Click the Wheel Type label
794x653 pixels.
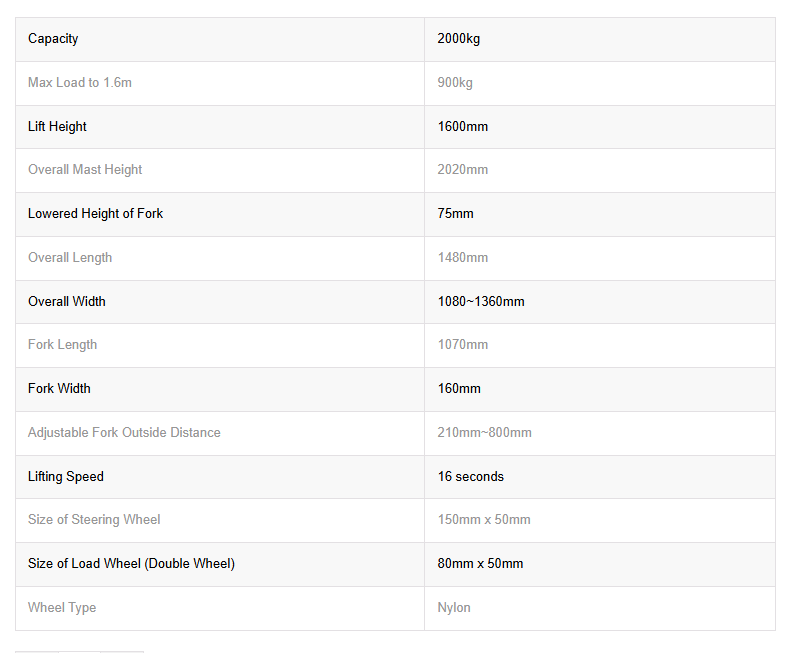[x=62, y=608]
